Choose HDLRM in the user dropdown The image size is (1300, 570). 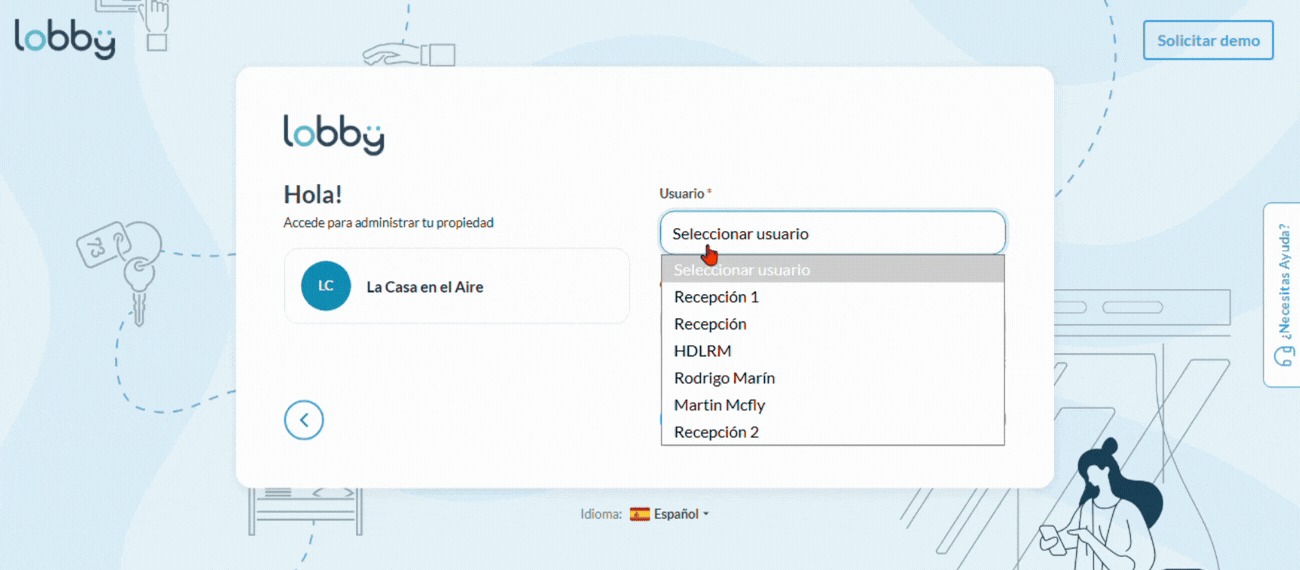coord(703,351)
